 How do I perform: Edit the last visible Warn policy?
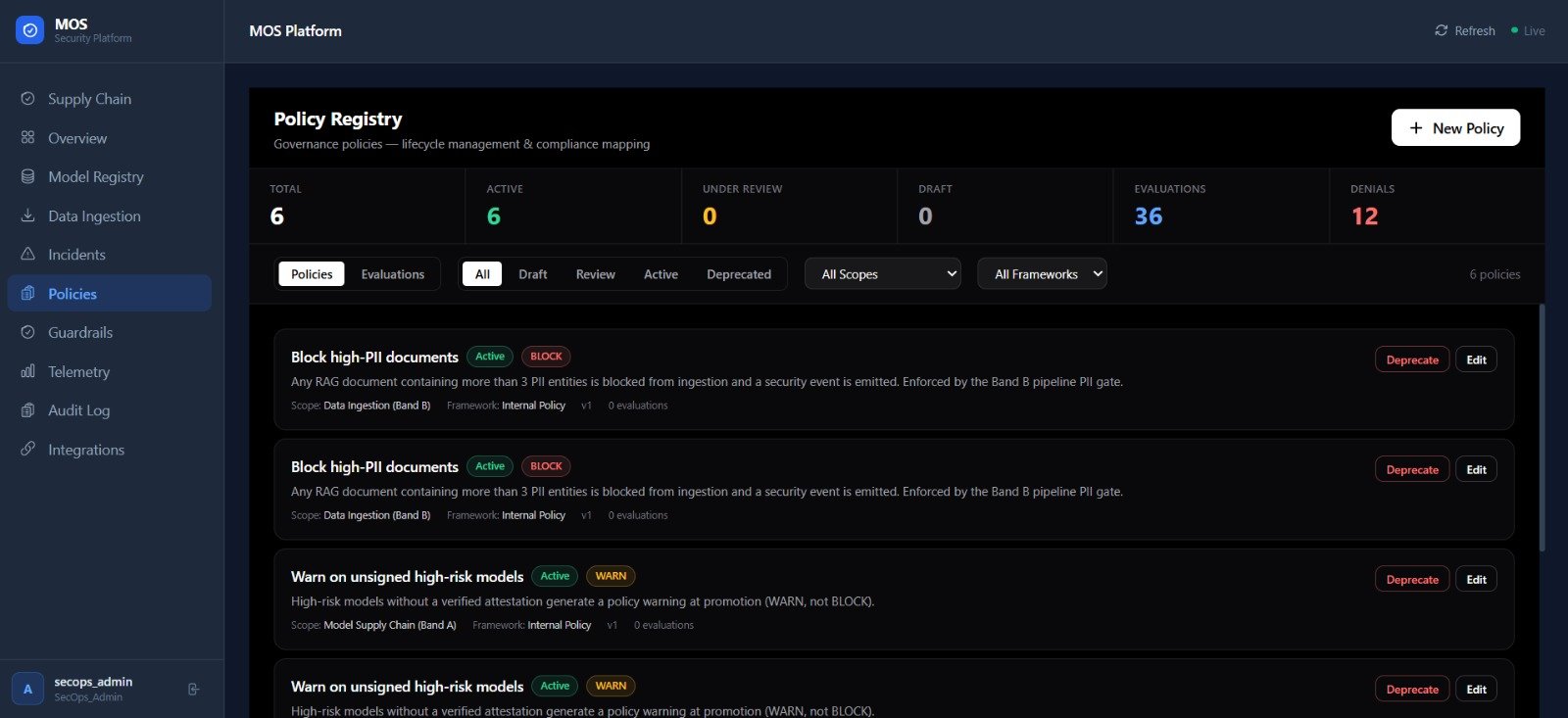coord(1476,689)
